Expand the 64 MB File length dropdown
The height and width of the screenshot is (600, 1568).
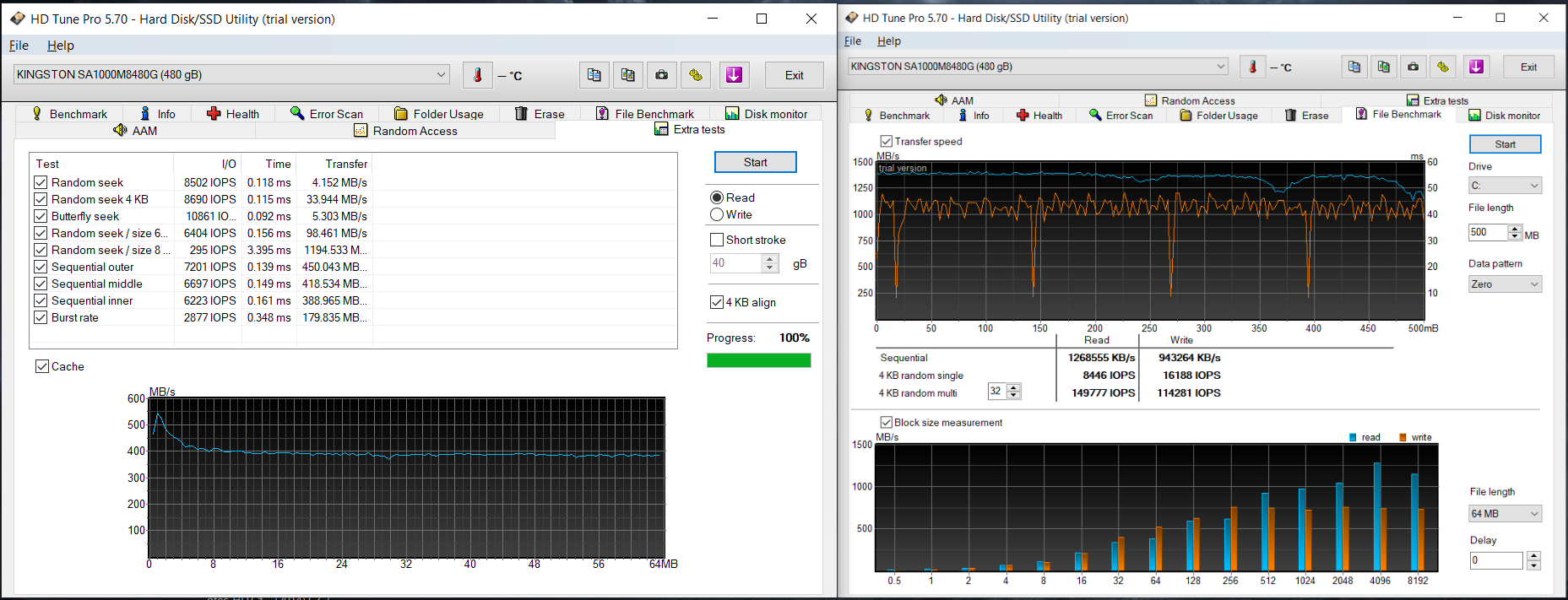pos(1505,513)
